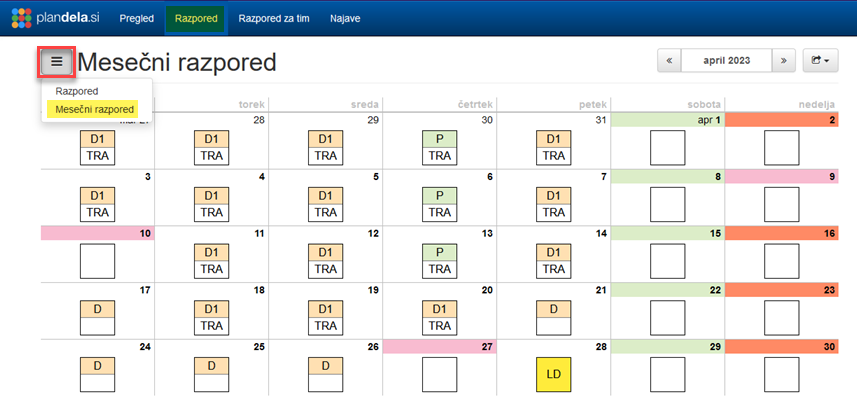The height and width of the screenshot is (401, 857).
Task: Choose Mesečni razpored menu entry
Action: coord(95,109)
